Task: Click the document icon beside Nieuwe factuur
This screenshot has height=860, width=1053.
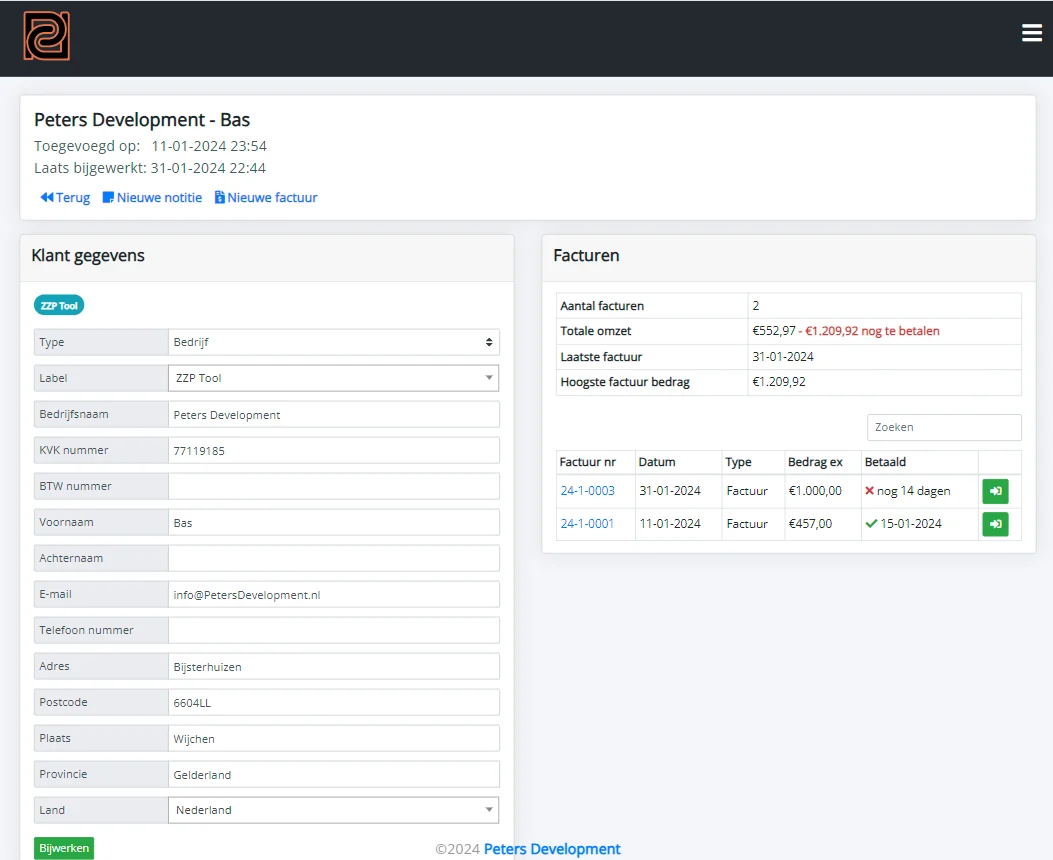Action: click(221, 197)
